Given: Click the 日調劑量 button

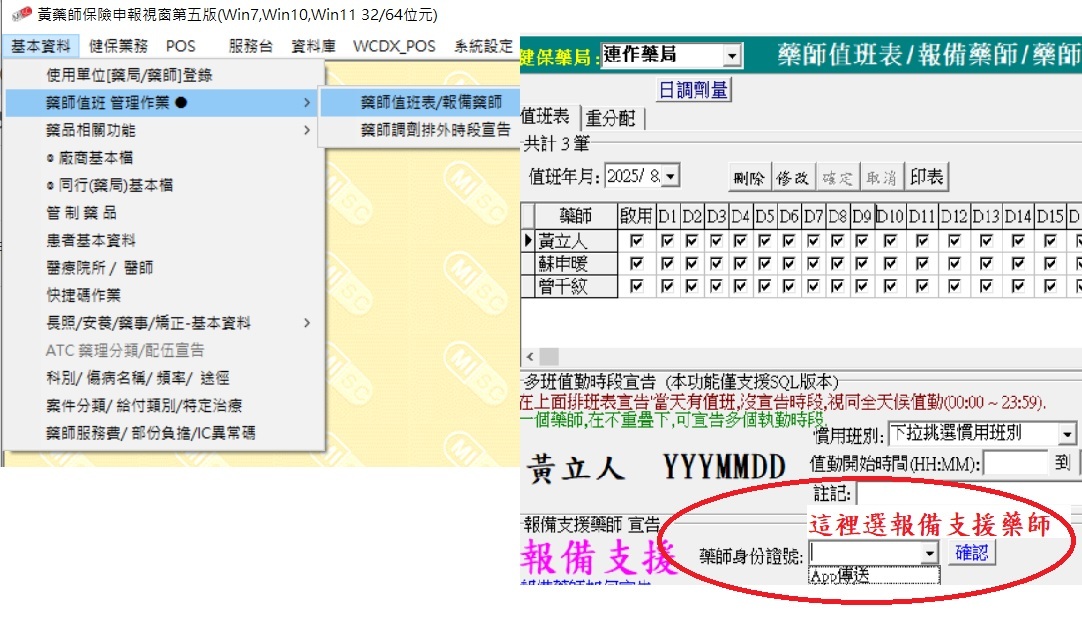Looking at the screenshot, I should 693,90.
